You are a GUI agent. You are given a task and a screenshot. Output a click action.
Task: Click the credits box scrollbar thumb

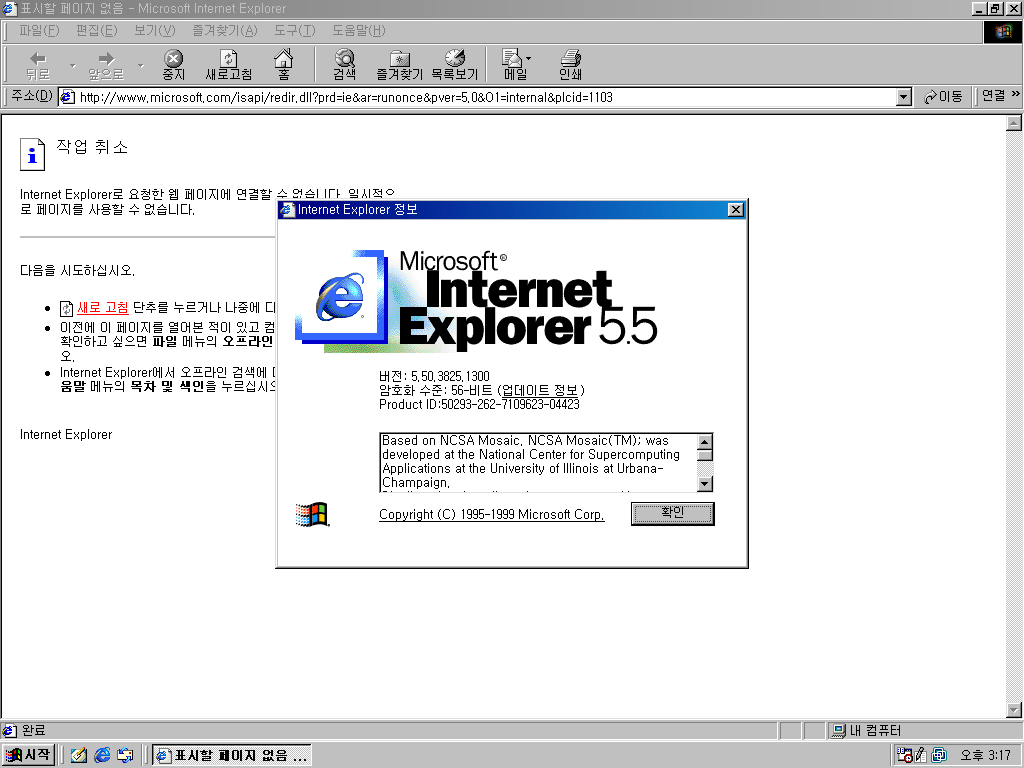[x=705, y=455]
